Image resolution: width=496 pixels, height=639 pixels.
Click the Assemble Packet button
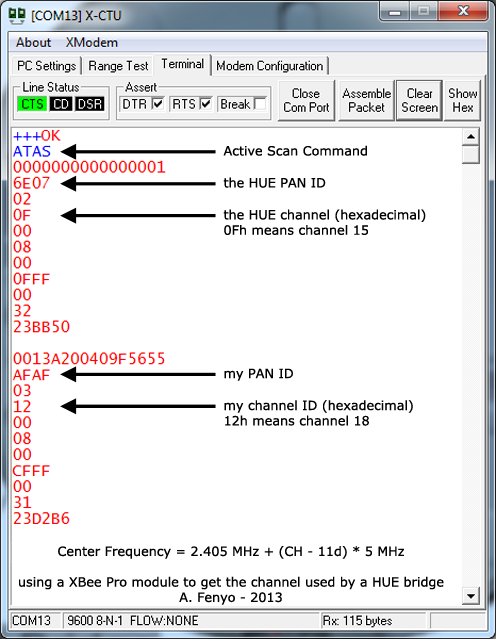366,101
